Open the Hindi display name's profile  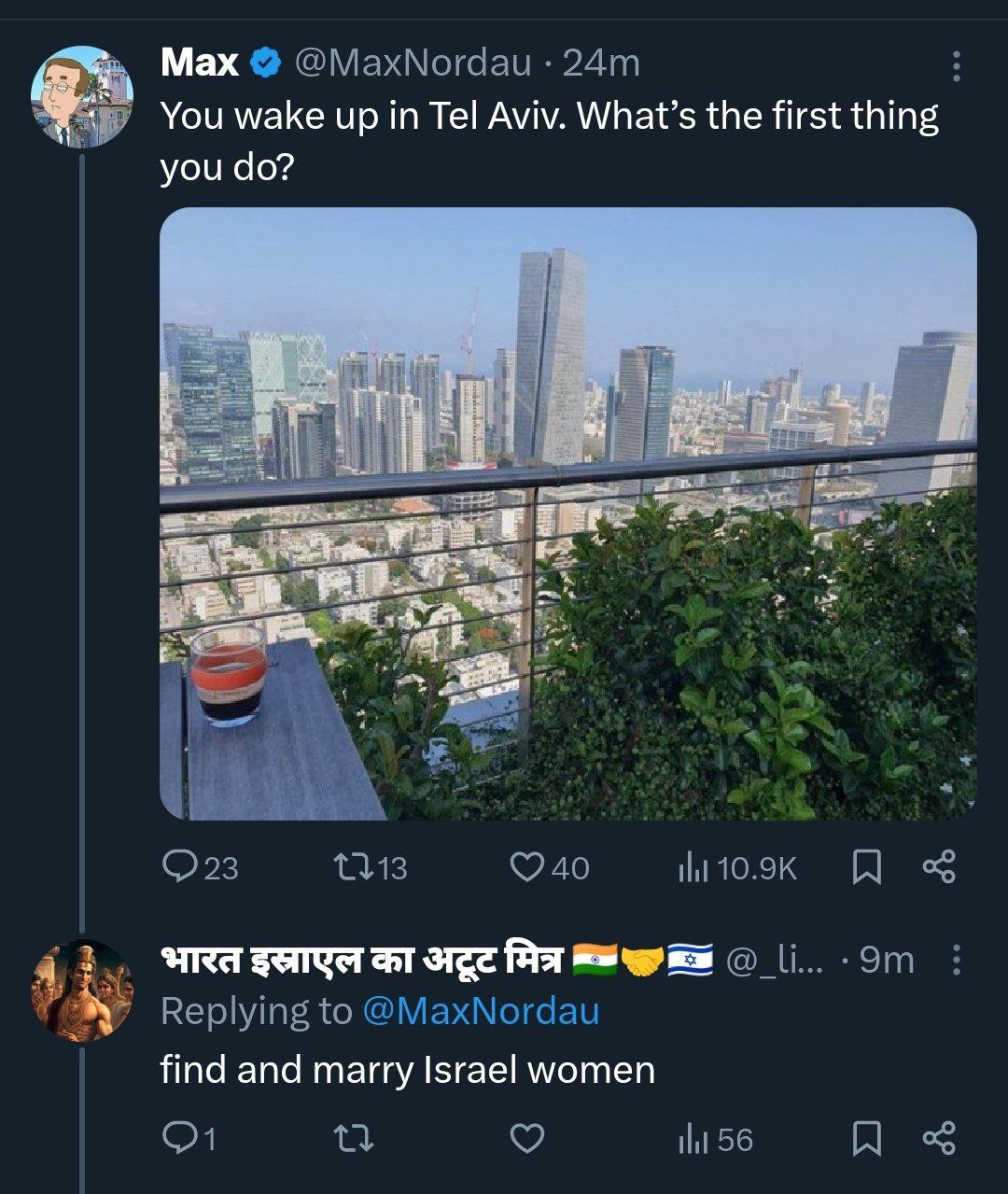pos(364,959)
